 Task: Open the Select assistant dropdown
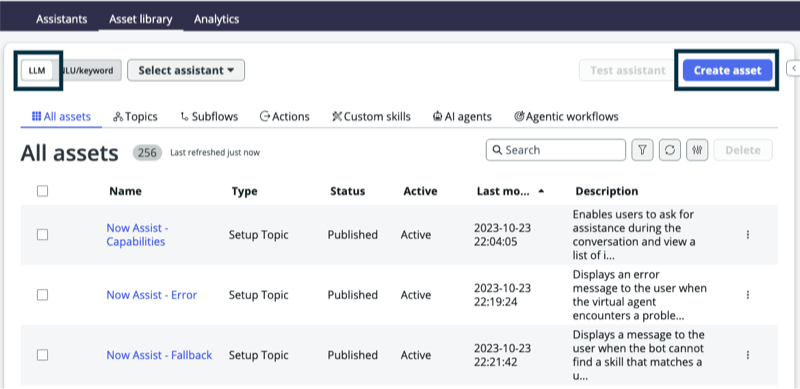pyautogui.click(x=186, y=70)
